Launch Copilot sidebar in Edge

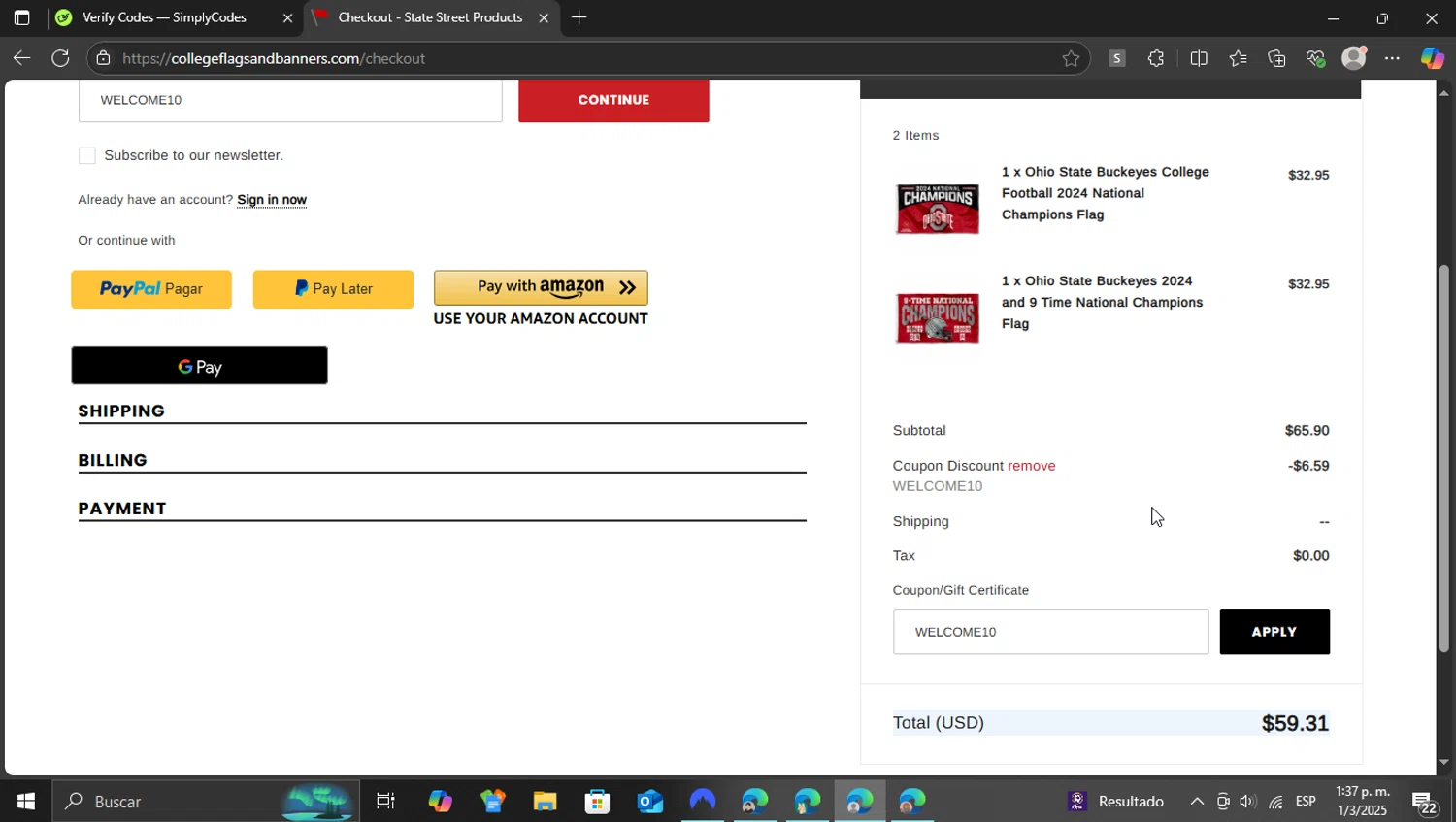coord(1433,58)
